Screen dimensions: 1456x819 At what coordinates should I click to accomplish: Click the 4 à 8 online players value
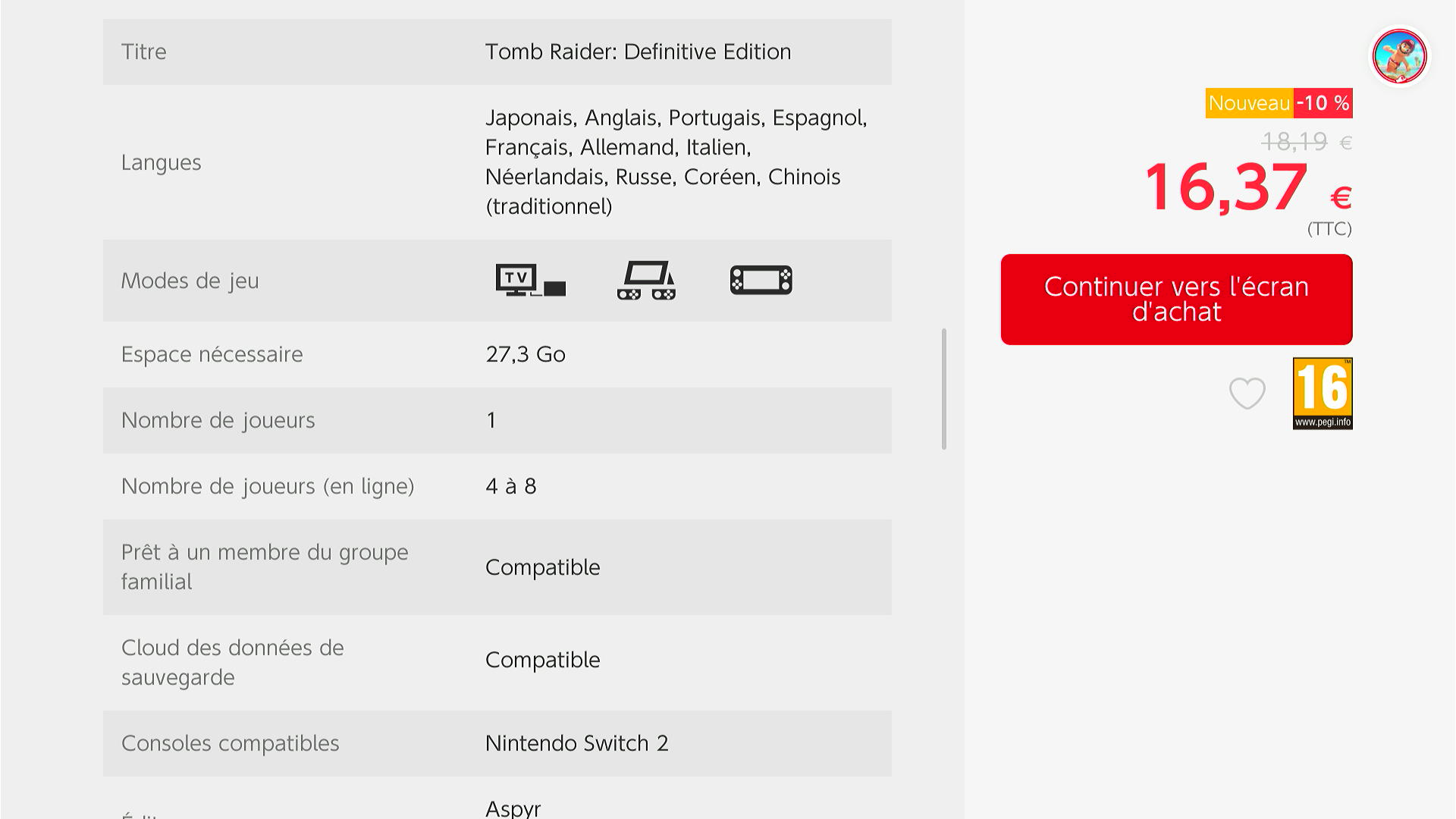coord(510,486)
